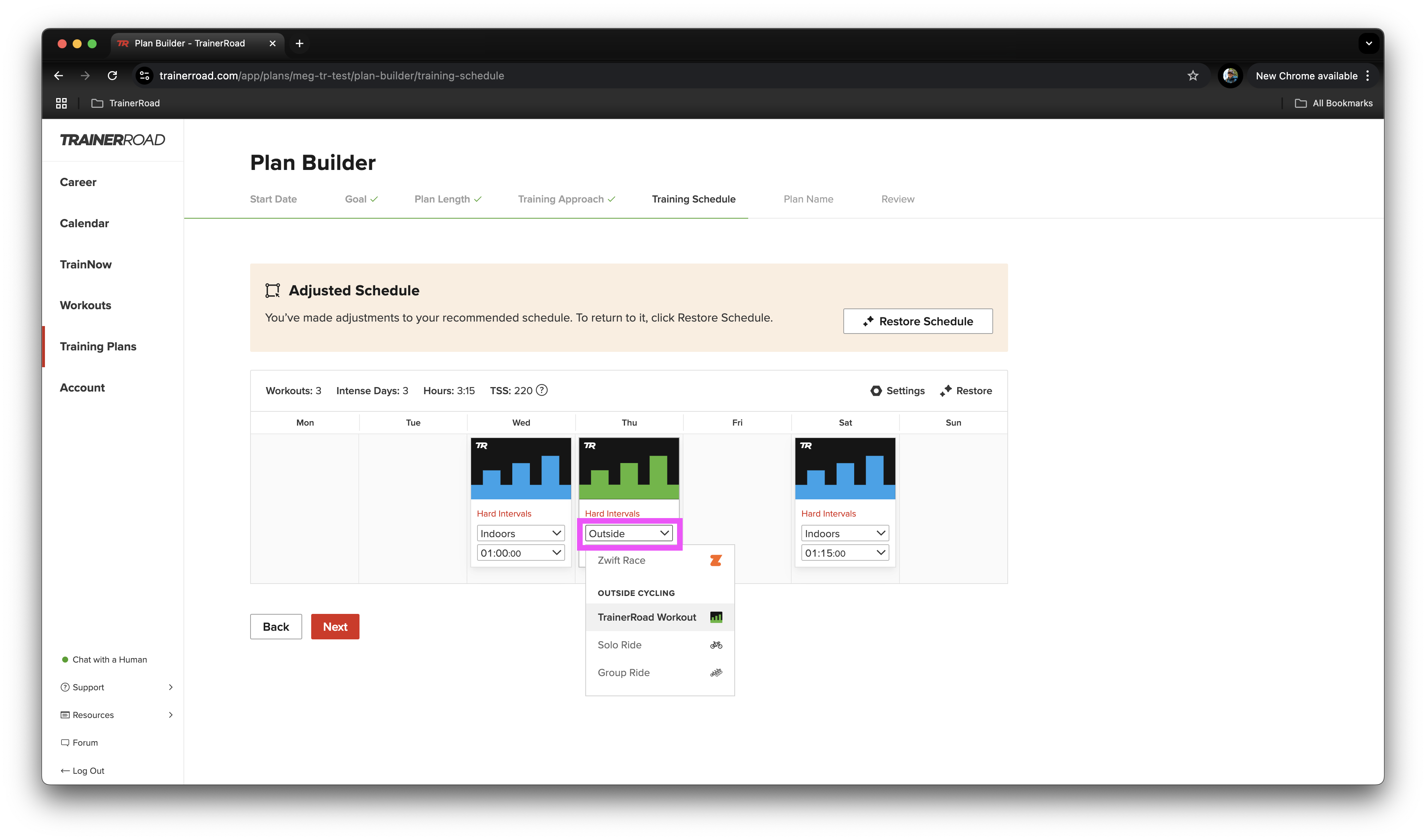
Task: Choose Zwift Race from the dropdown
Action: point(660,560)
